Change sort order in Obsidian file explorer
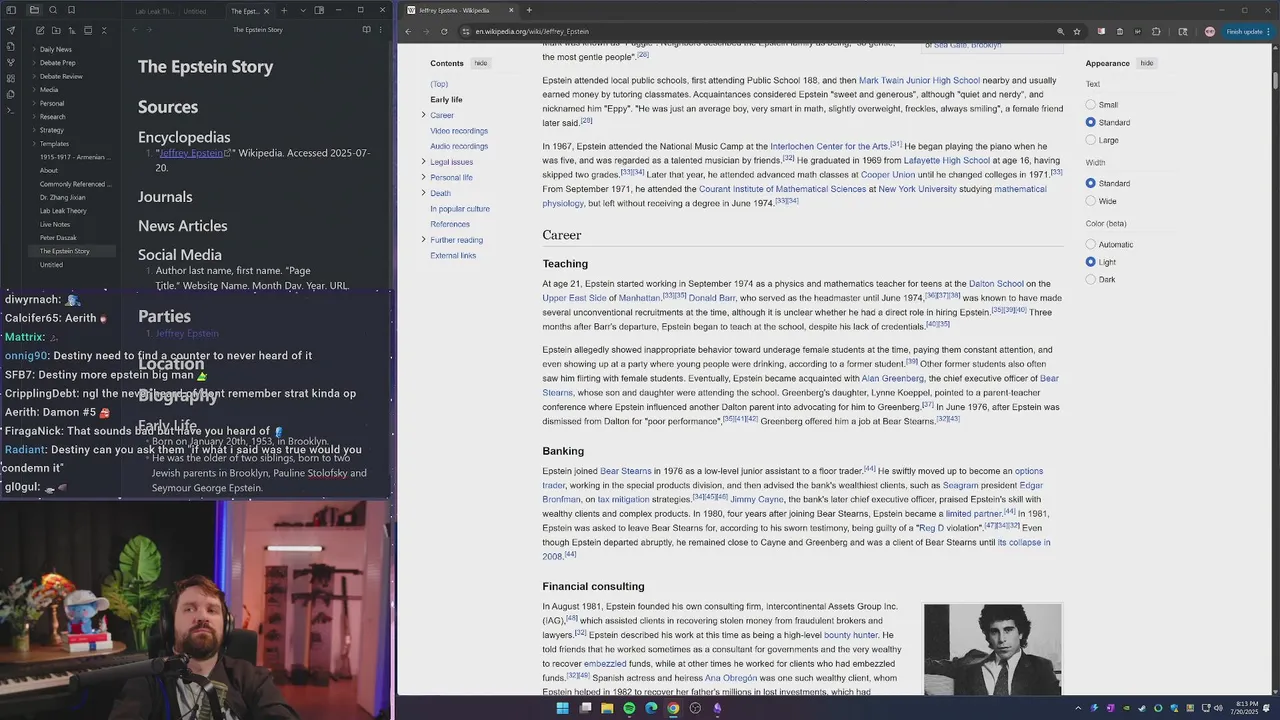 (x=72, y=30)
